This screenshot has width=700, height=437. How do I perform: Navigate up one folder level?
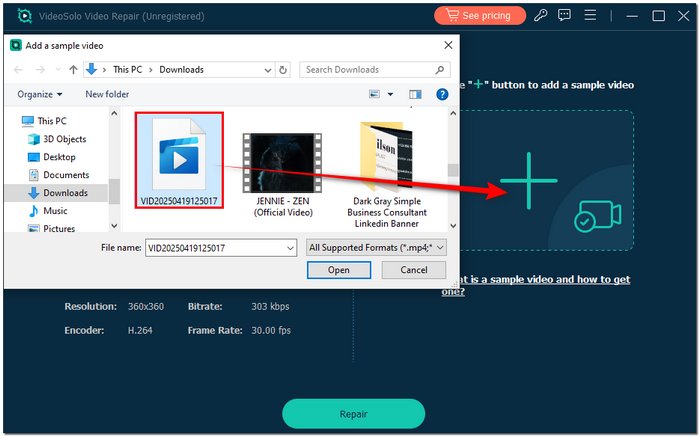coord(73,70)
